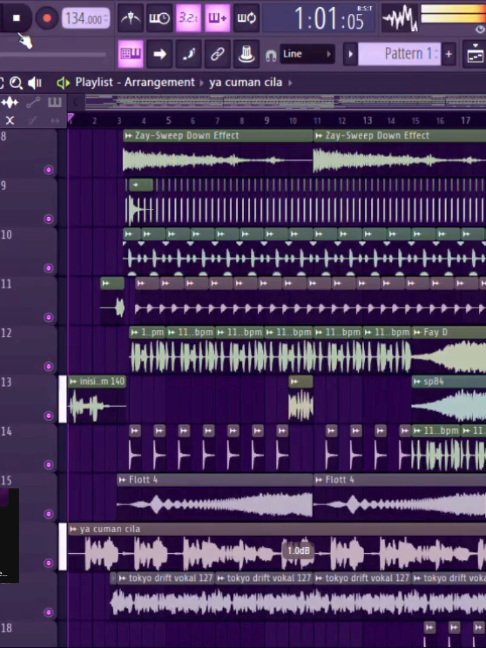Open ya cuman cila clip menu

pos(73,529)
